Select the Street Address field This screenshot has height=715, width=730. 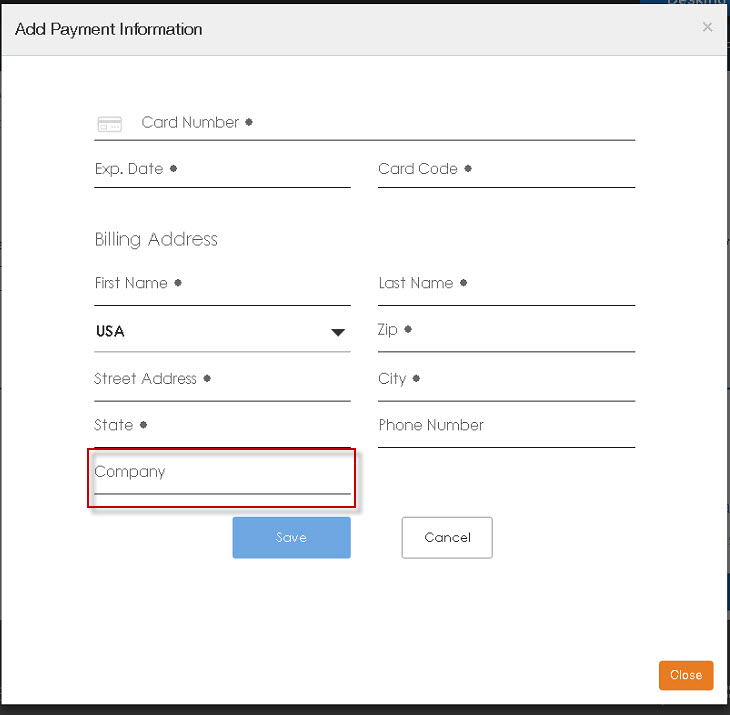click(222, 380)
